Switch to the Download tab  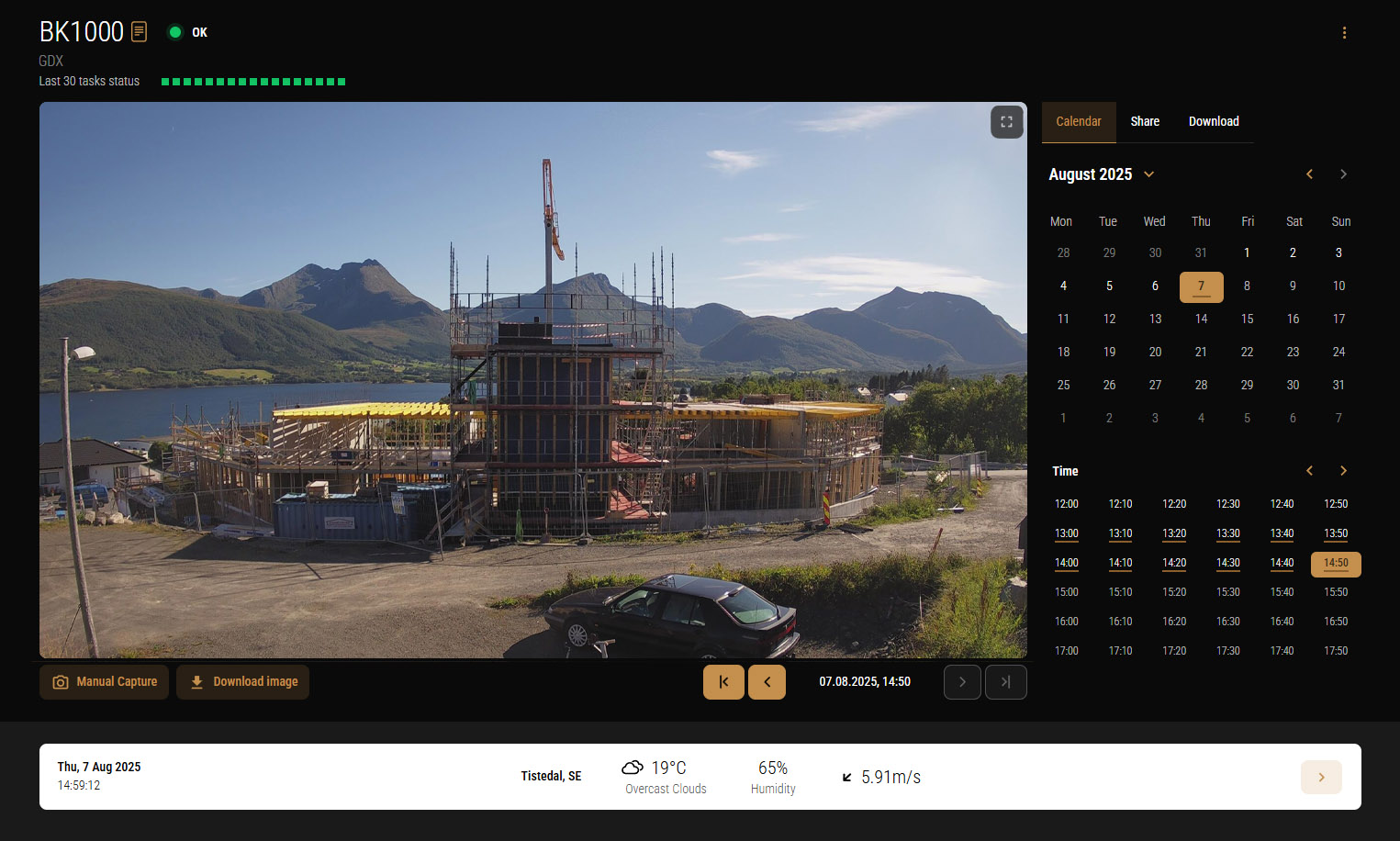[x=1214, y=121]
